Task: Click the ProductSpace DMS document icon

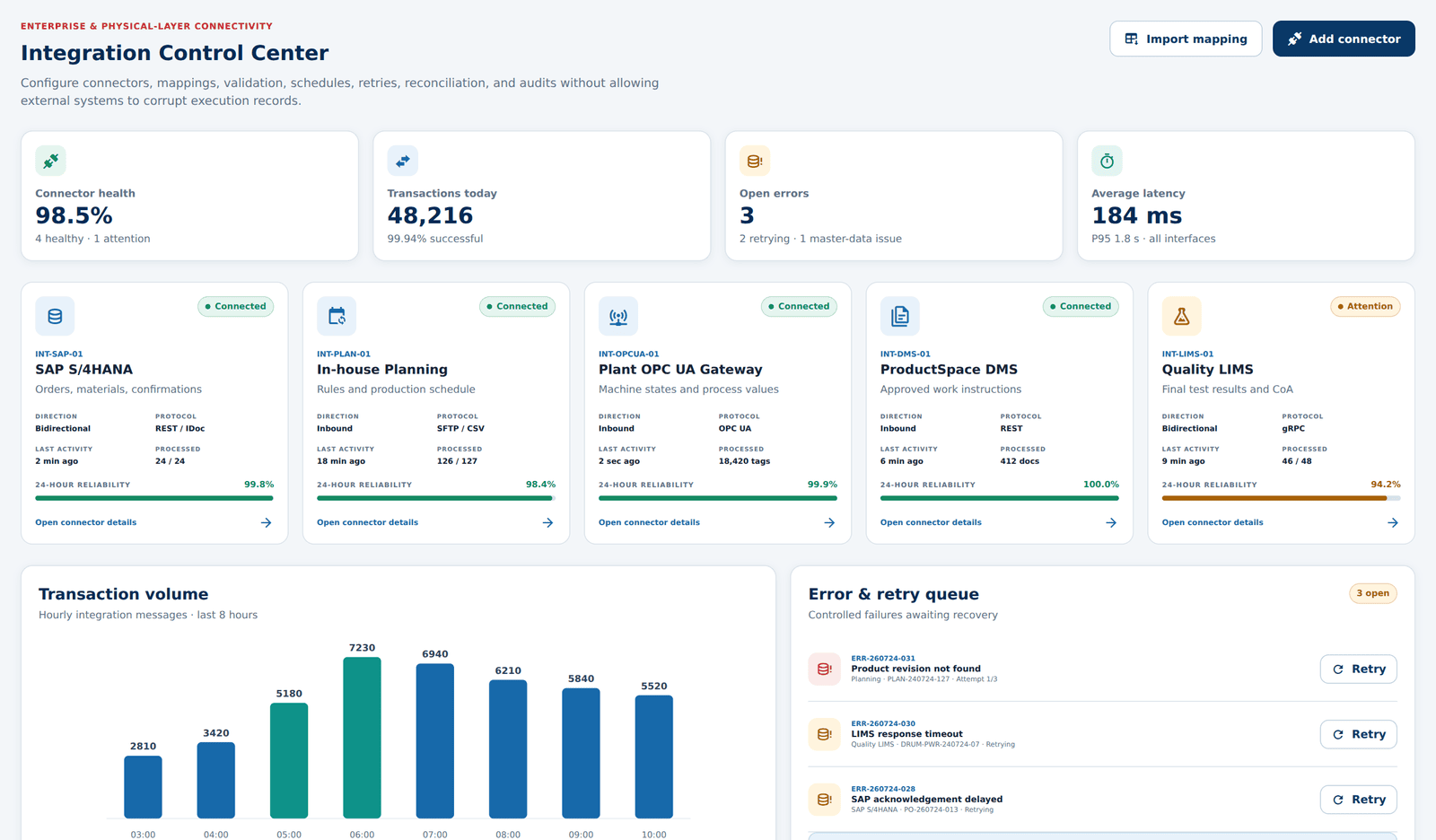Action: coord(900,316)
